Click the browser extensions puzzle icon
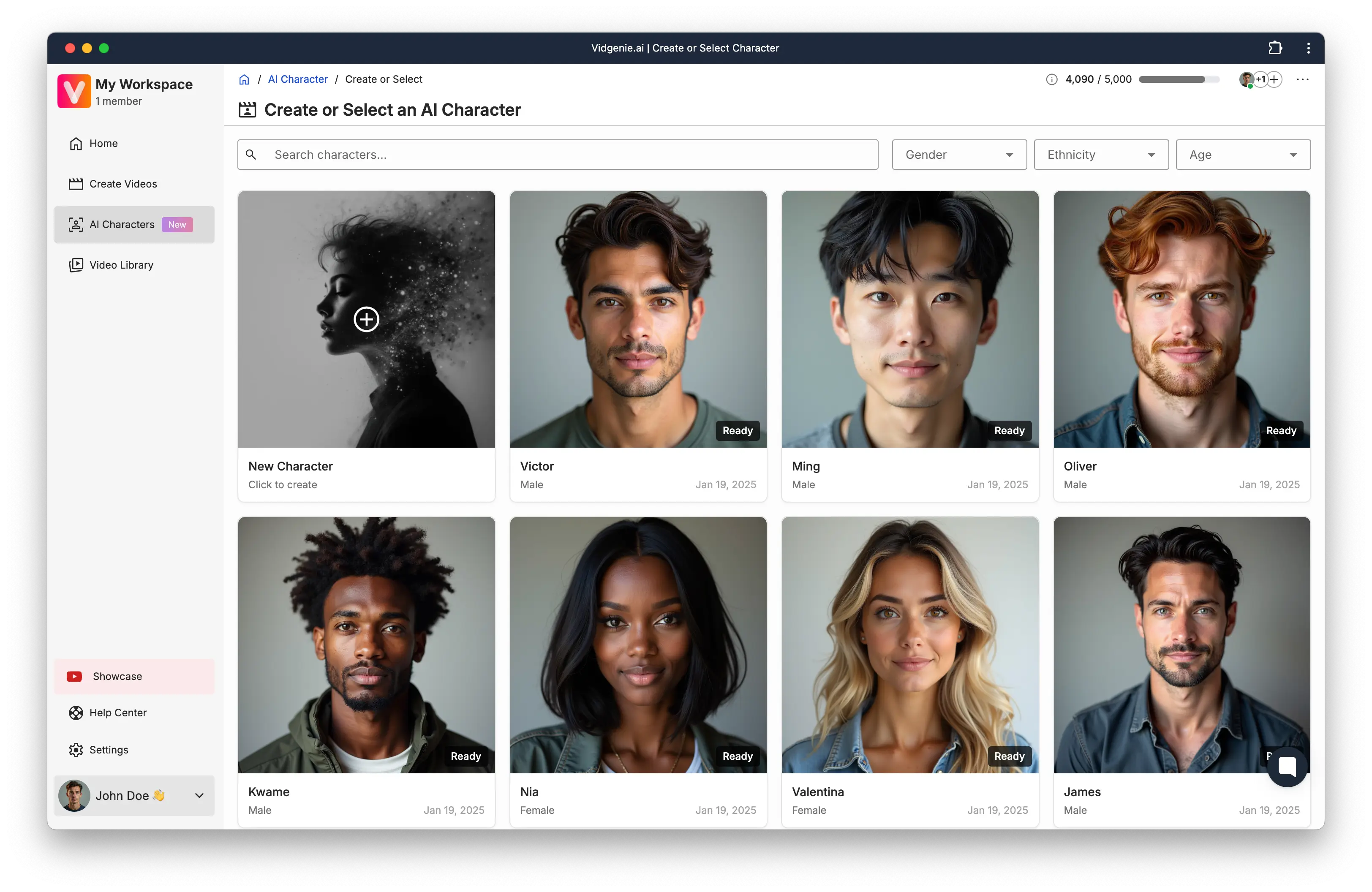The image size is (1372, 892). (1275, 48)
